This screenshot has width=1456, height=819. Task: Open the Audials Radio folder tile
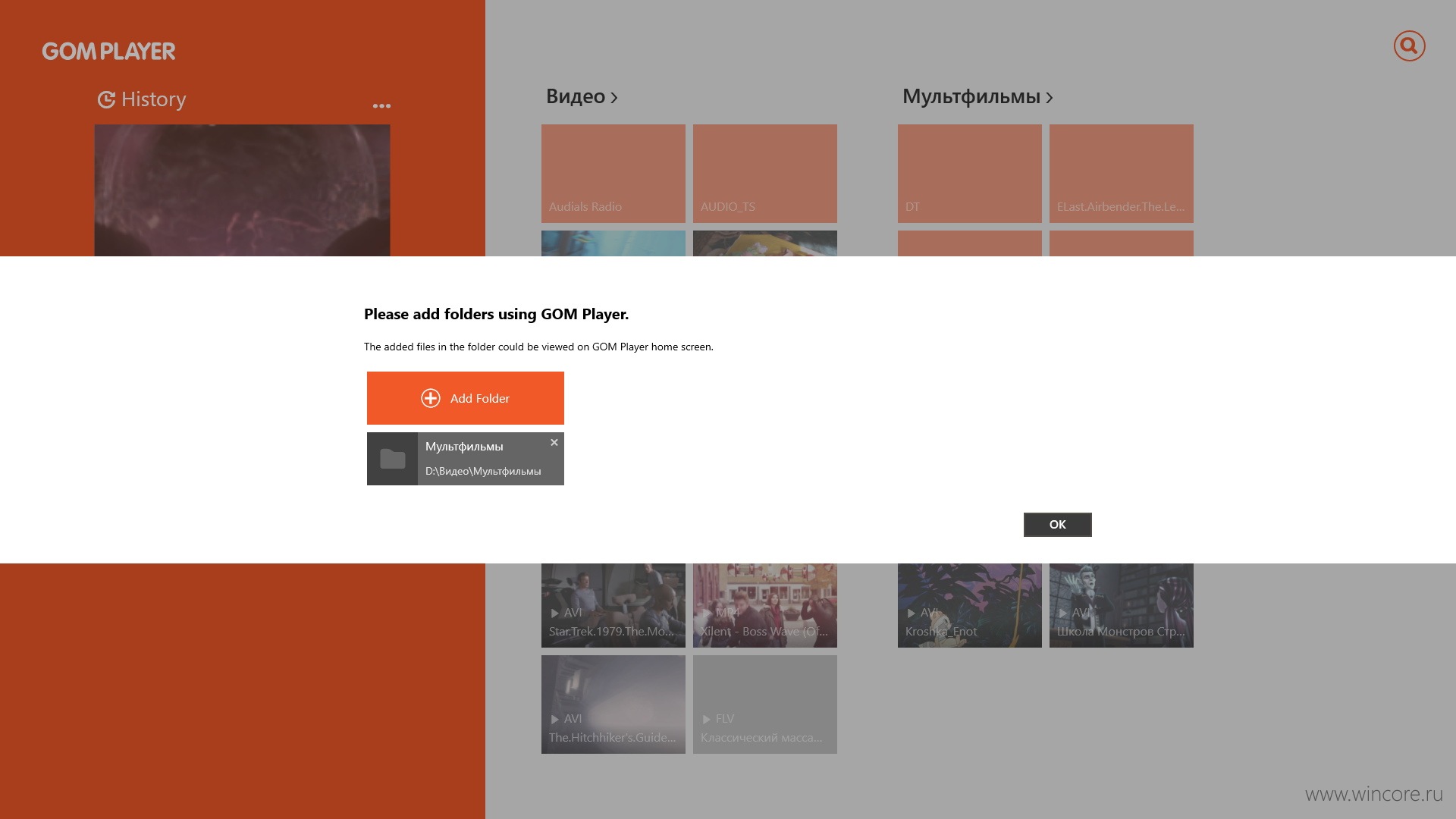pyautogui.click(x=613, y=174)
